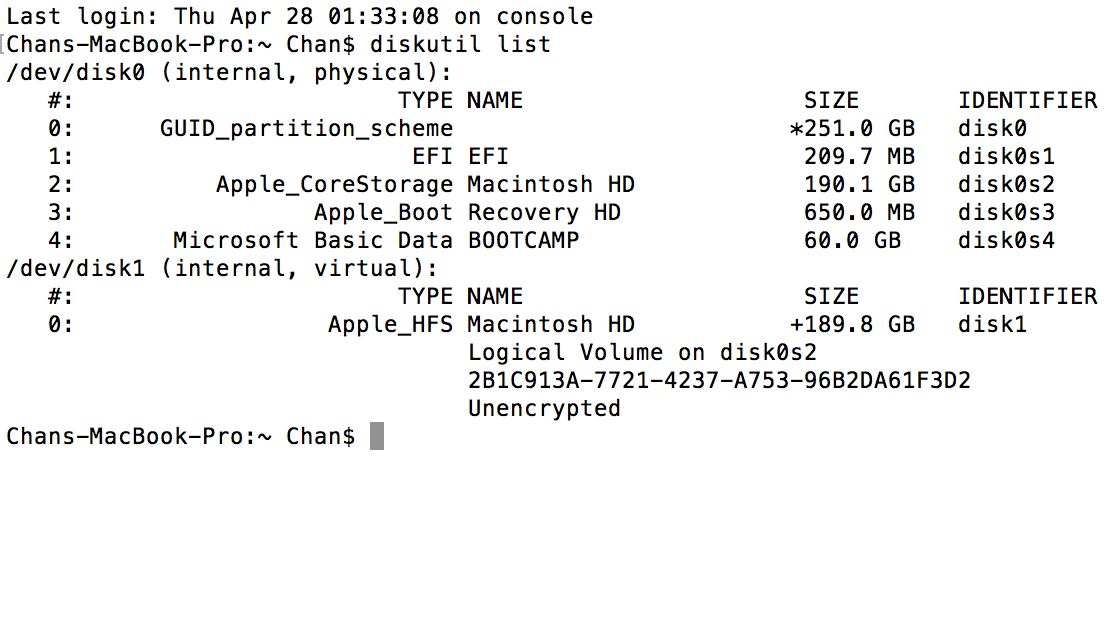This screenshot has height=634, width=1116.
Task: Click the disk0s2 identifier text
Action: [1006, 185]
